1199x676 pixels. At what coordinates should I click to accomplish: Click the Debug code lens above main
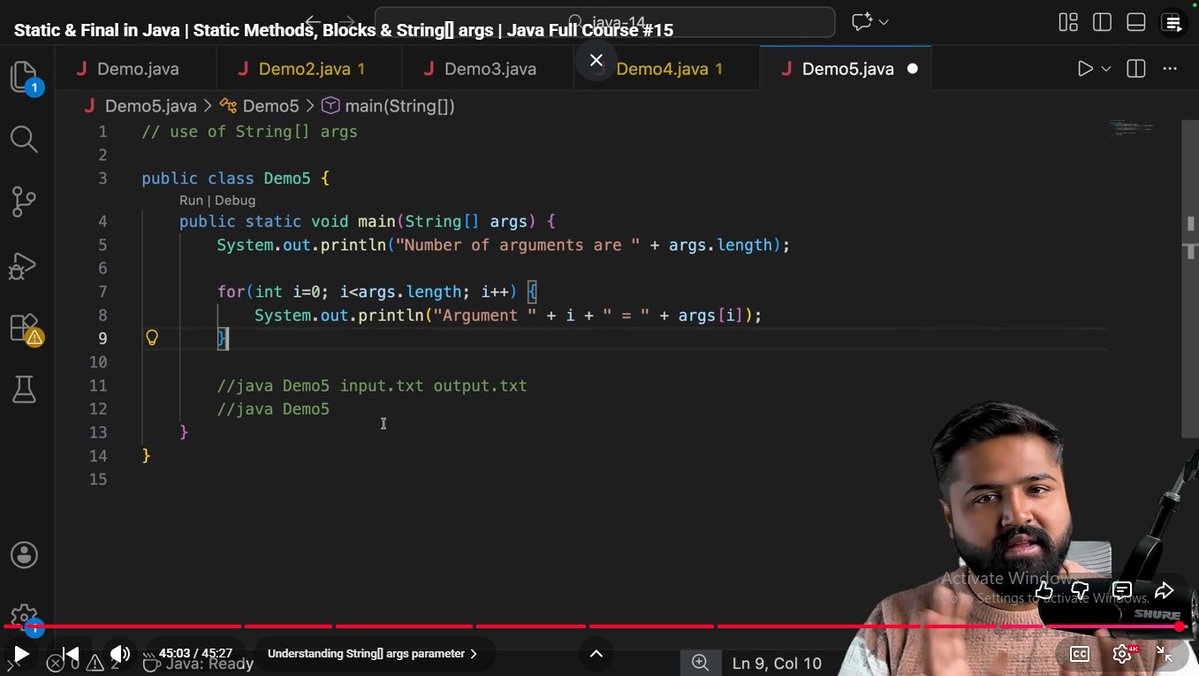tap(235, 200)
